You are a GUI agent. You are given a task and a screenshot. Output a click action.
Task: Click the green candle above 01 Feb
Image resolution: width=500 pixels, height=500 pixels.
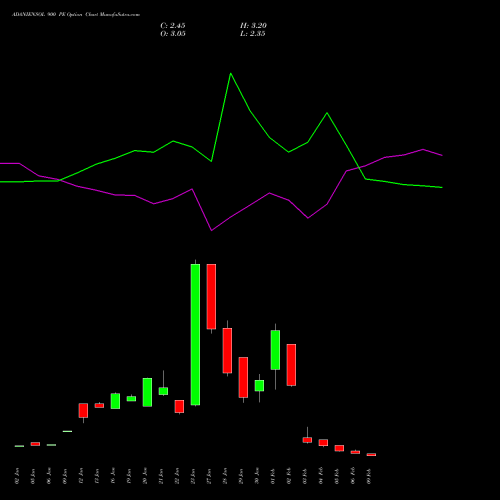click(275, 350)
